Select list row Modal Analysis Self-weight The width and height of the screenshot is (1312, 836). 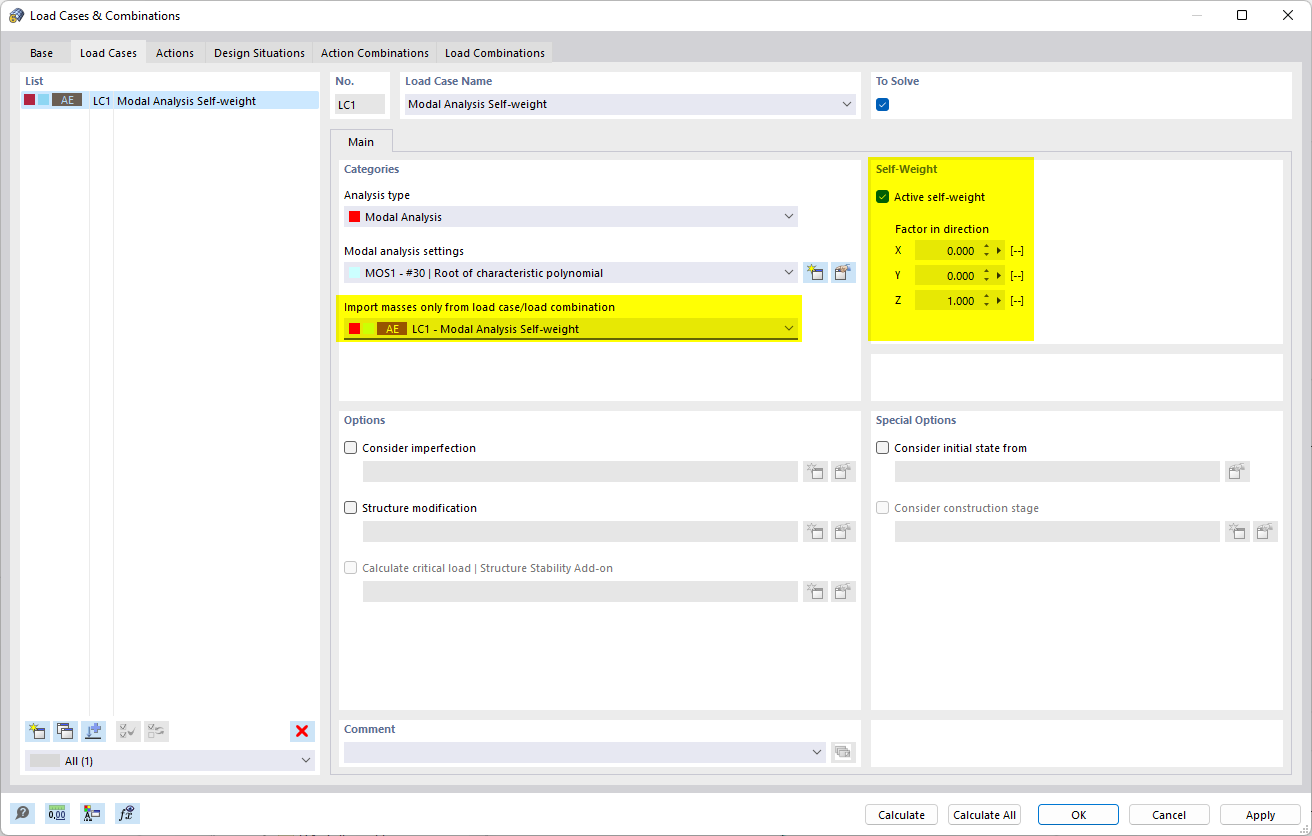click(170, 100)
